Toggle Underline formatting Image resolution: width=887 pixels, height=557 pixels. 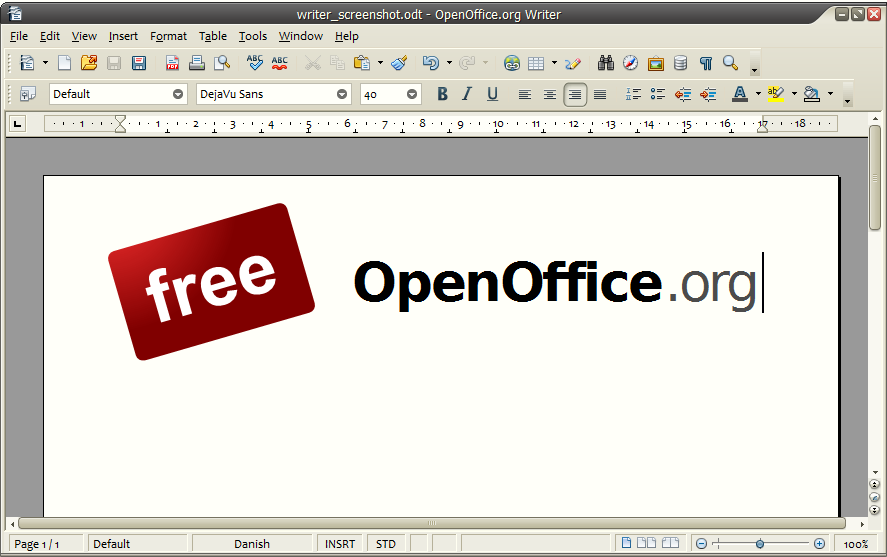point(493,94)
